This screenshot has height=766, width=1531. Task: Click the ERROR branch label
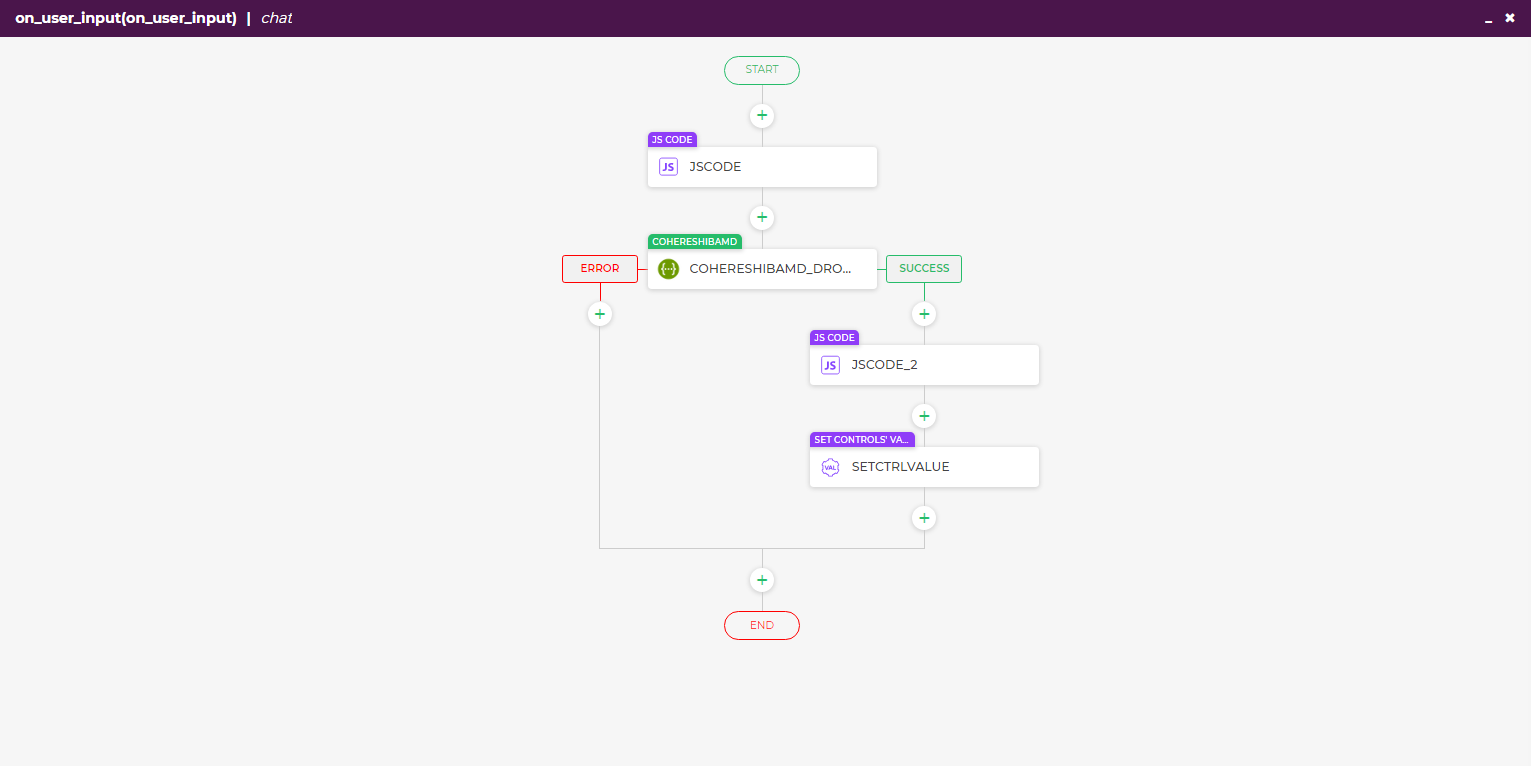pyautogui.click(x=600, y=269)
